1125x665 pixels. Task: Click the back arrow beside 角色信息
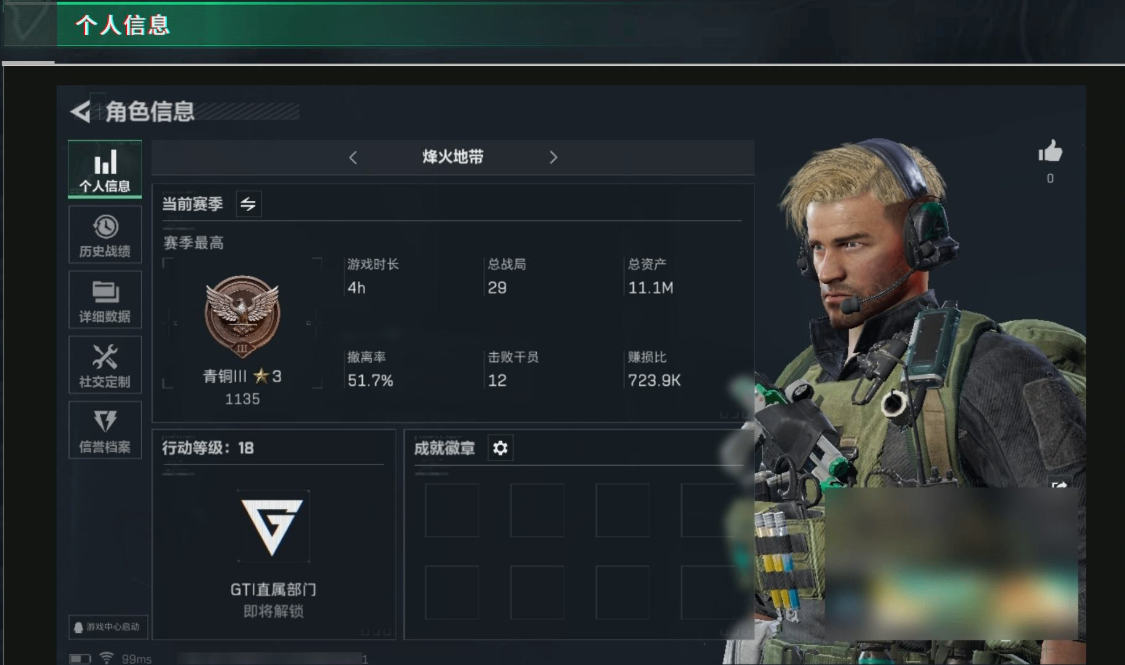point(80,111)
